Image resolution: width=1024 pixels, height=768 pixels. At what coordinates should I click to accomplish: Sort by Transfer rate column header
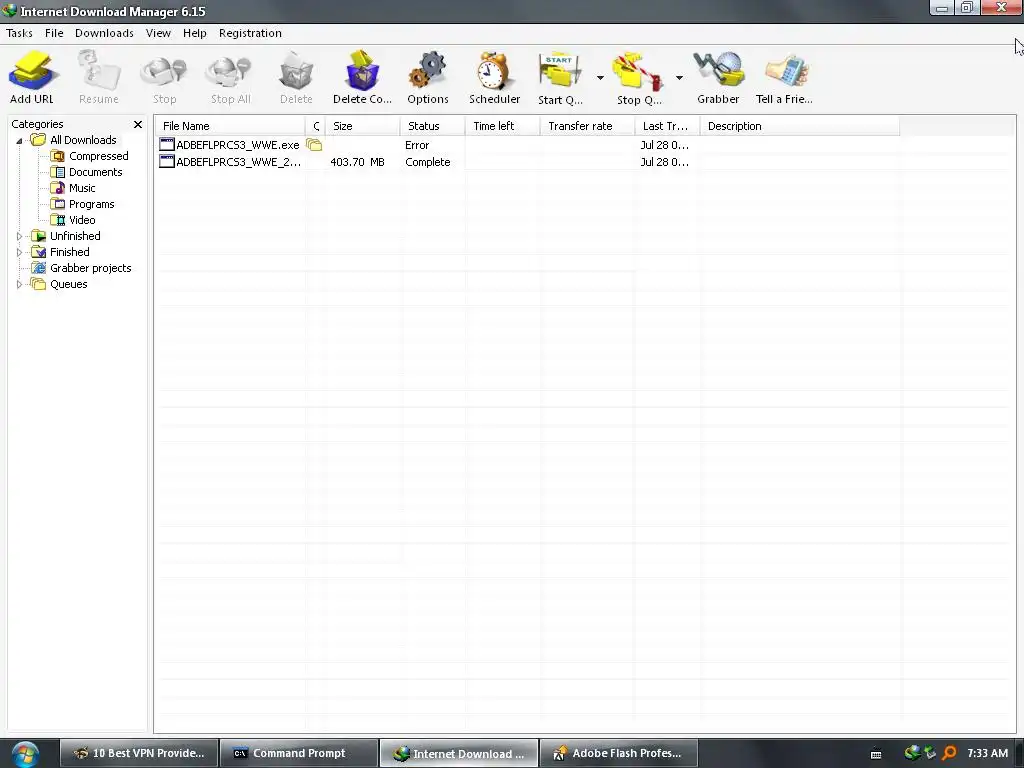pos(588,125)
